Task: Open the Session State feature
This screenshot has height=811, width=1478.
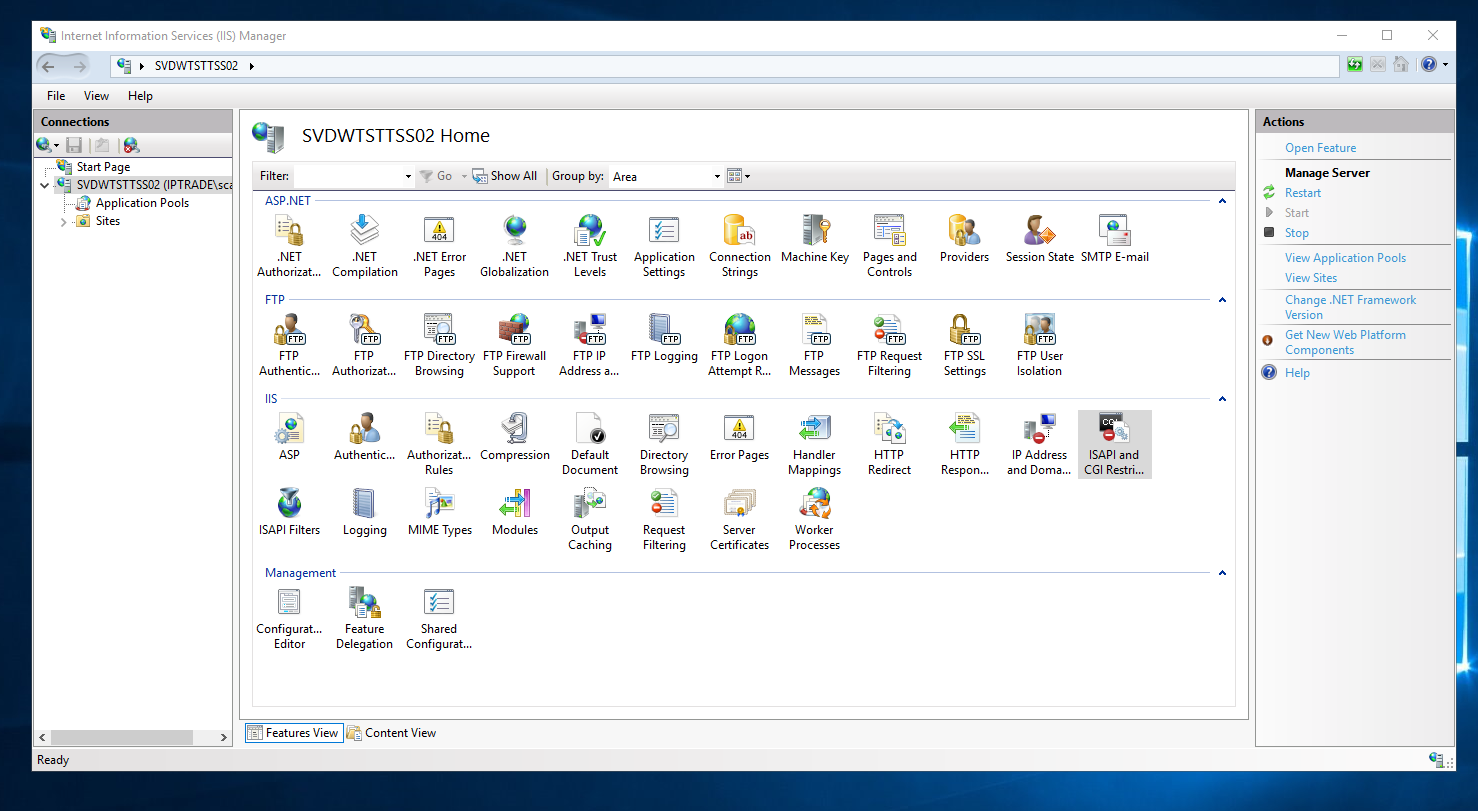Action: tap(1040, 239)
